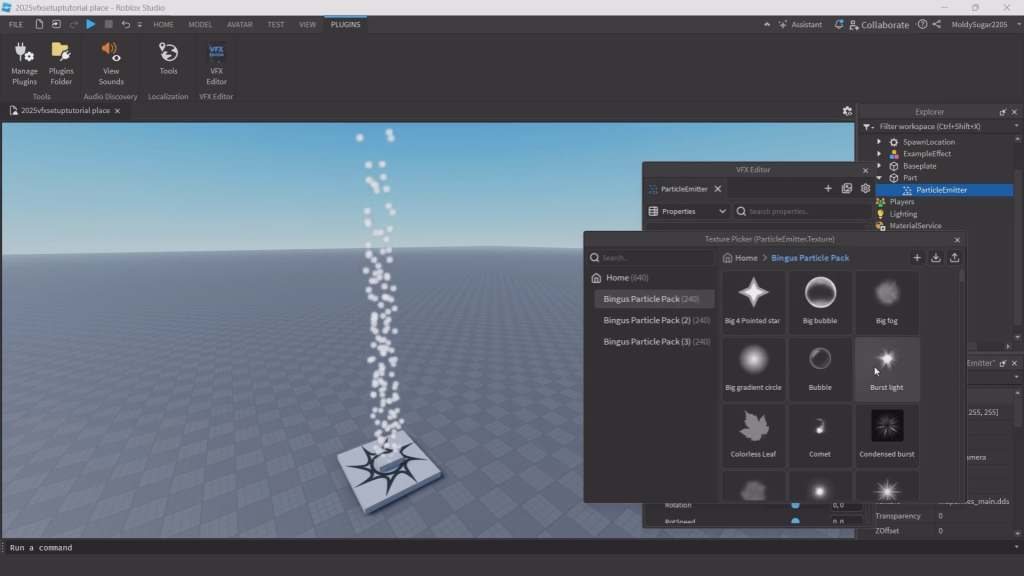Select Bingus Particle Pack (3)
This screenshot has width=1024, height=576.
(654, 342)
